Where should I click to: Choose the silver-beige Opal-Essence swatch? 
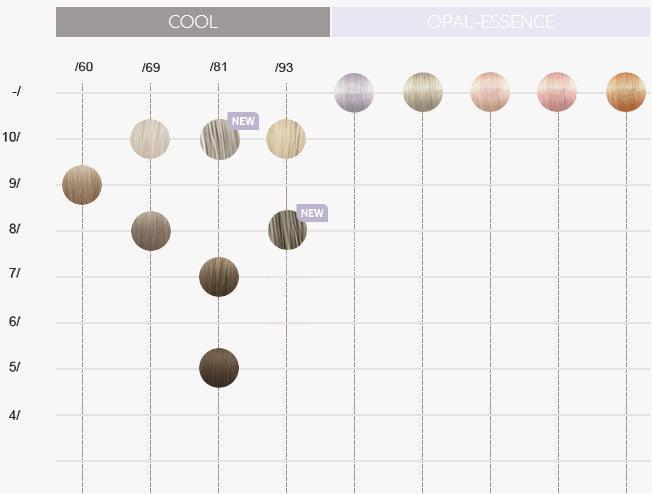tap(422, 92)
